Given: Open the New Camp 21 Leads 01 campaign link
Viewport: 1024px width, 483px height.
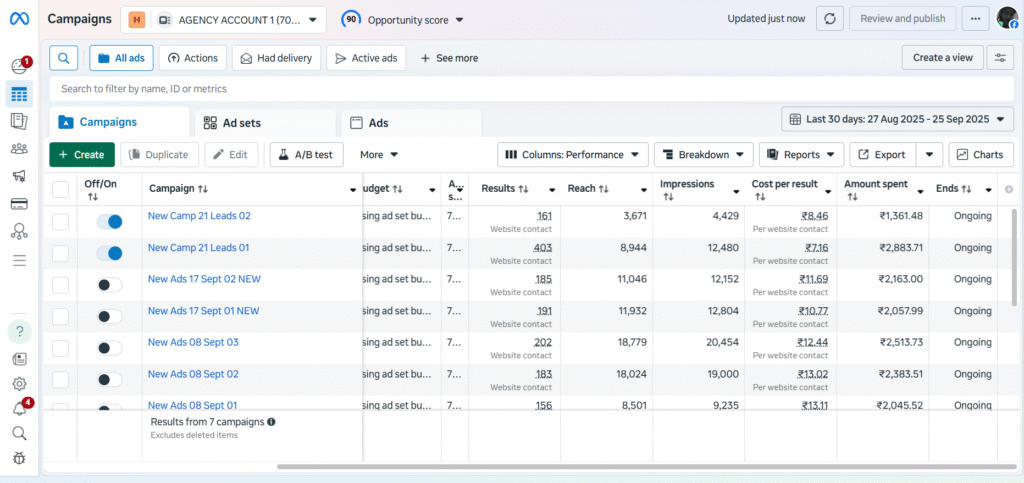Looking at the screenshot, I should (x=199, y=248).
